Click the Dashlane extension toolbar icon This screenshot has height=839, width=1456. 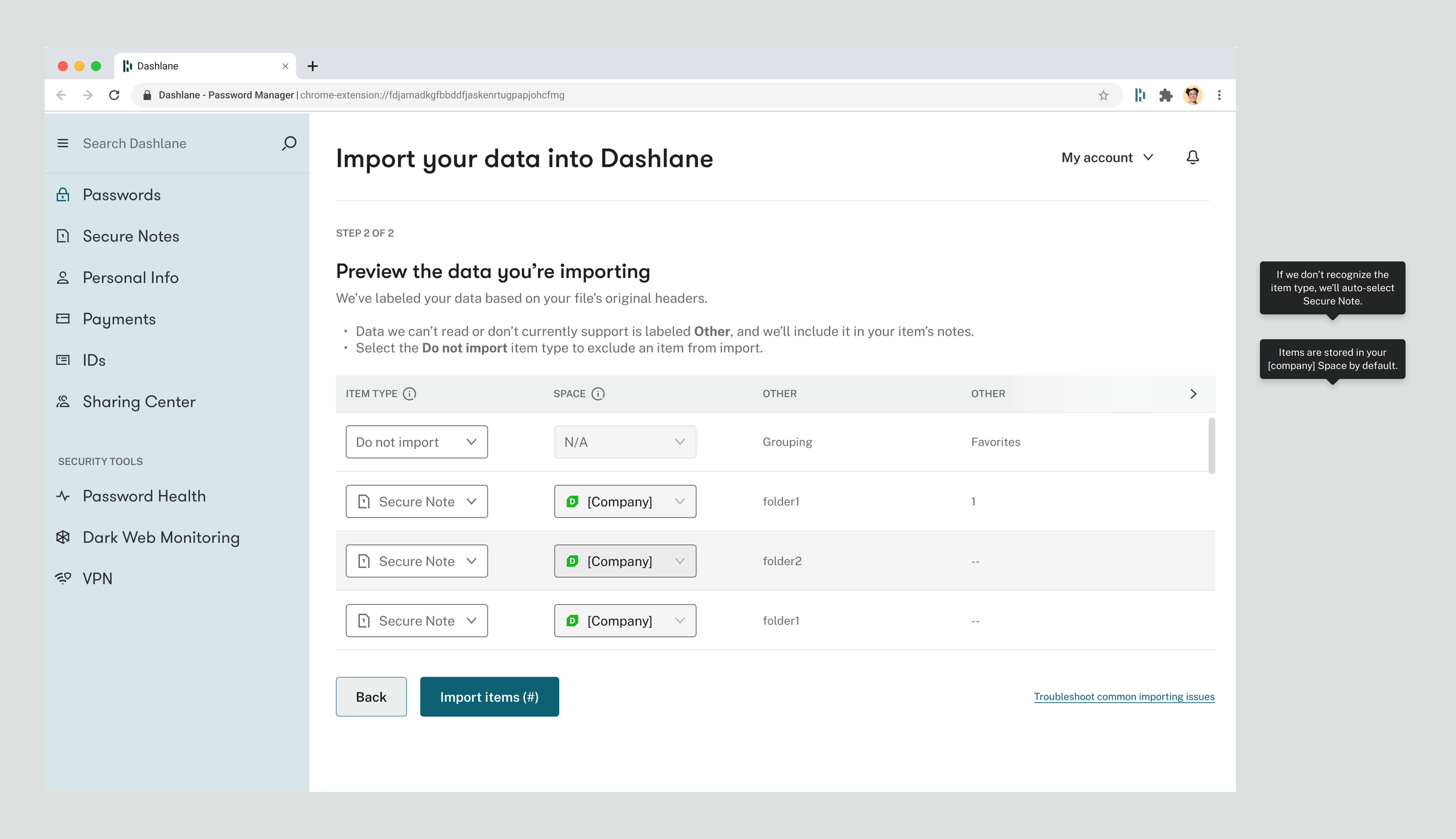[x=1140, y=95]
